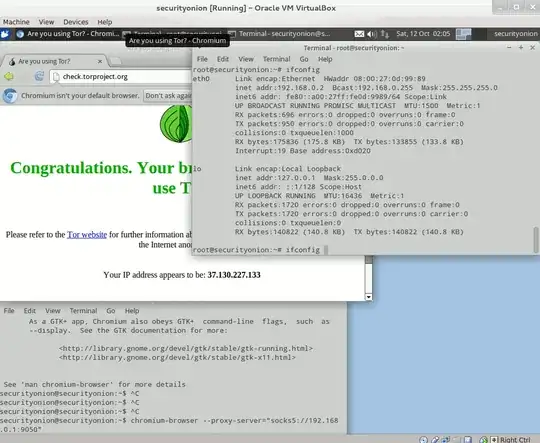Image resolution: width=540 pixels, height=443 pixels.
Task: Open File menu in root terminal
Action: 202,59
